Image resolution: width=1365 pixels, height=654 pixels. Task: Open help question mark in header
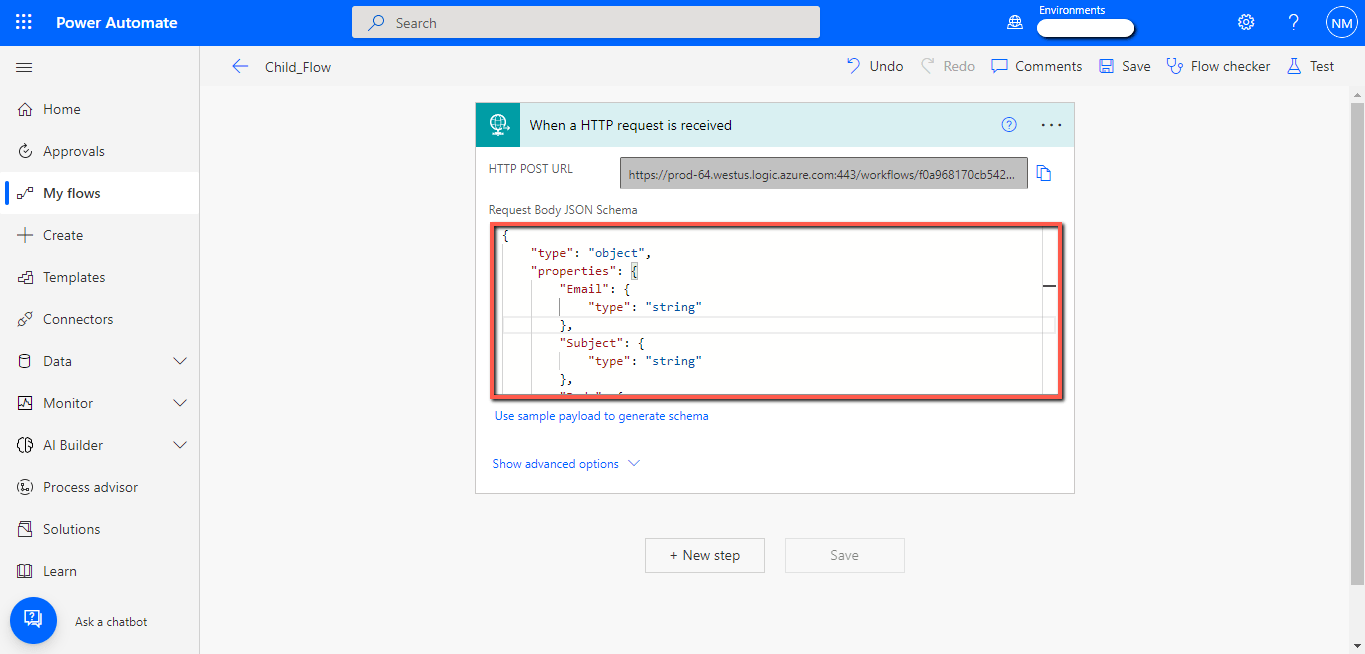coord(1294,22)
